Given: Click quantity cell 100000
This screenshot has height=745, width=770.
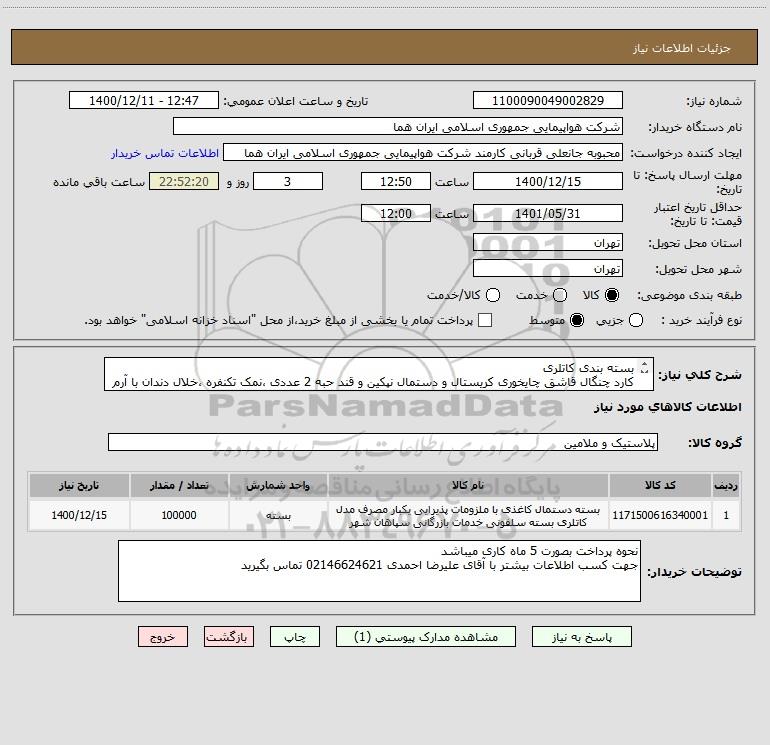Looking at the screenshot, I should point(179,515).
